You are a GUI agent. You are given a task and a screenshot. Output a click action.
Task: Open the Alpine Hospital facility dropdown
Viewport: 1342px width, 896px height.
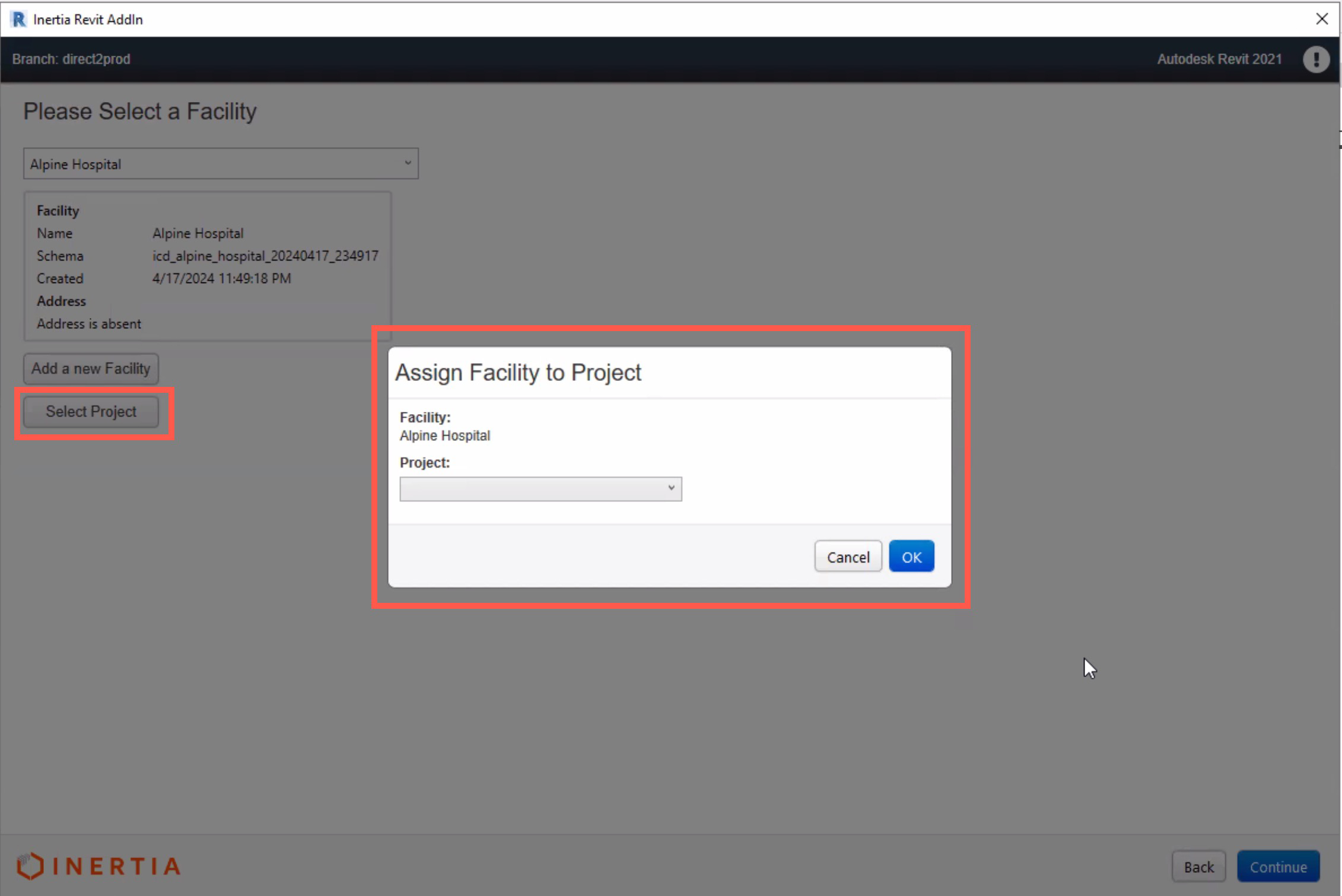(221, 164)
